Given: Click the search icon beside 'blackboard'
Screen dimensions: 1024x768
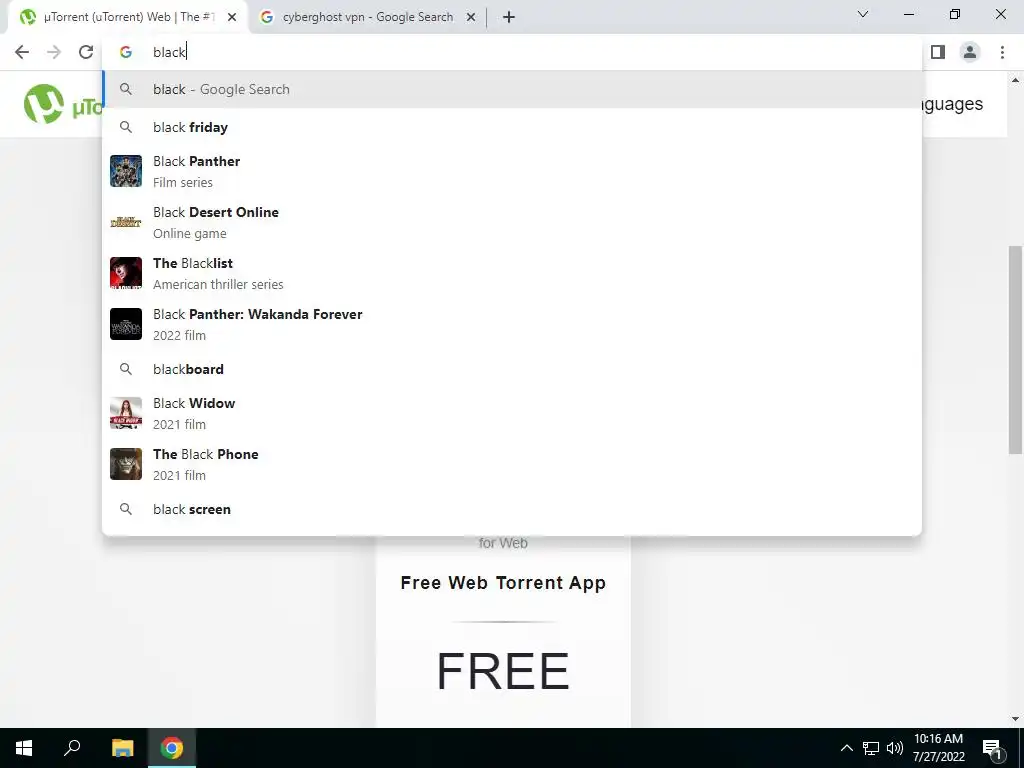Looking at the screenshot, I should coord(126,369).
